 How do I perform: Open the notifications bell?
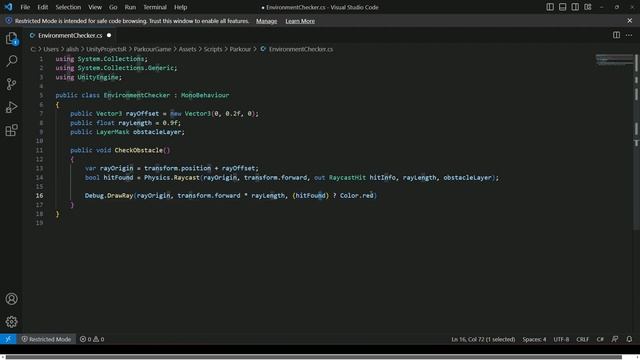pyautogui.click(x=629, y=339)
